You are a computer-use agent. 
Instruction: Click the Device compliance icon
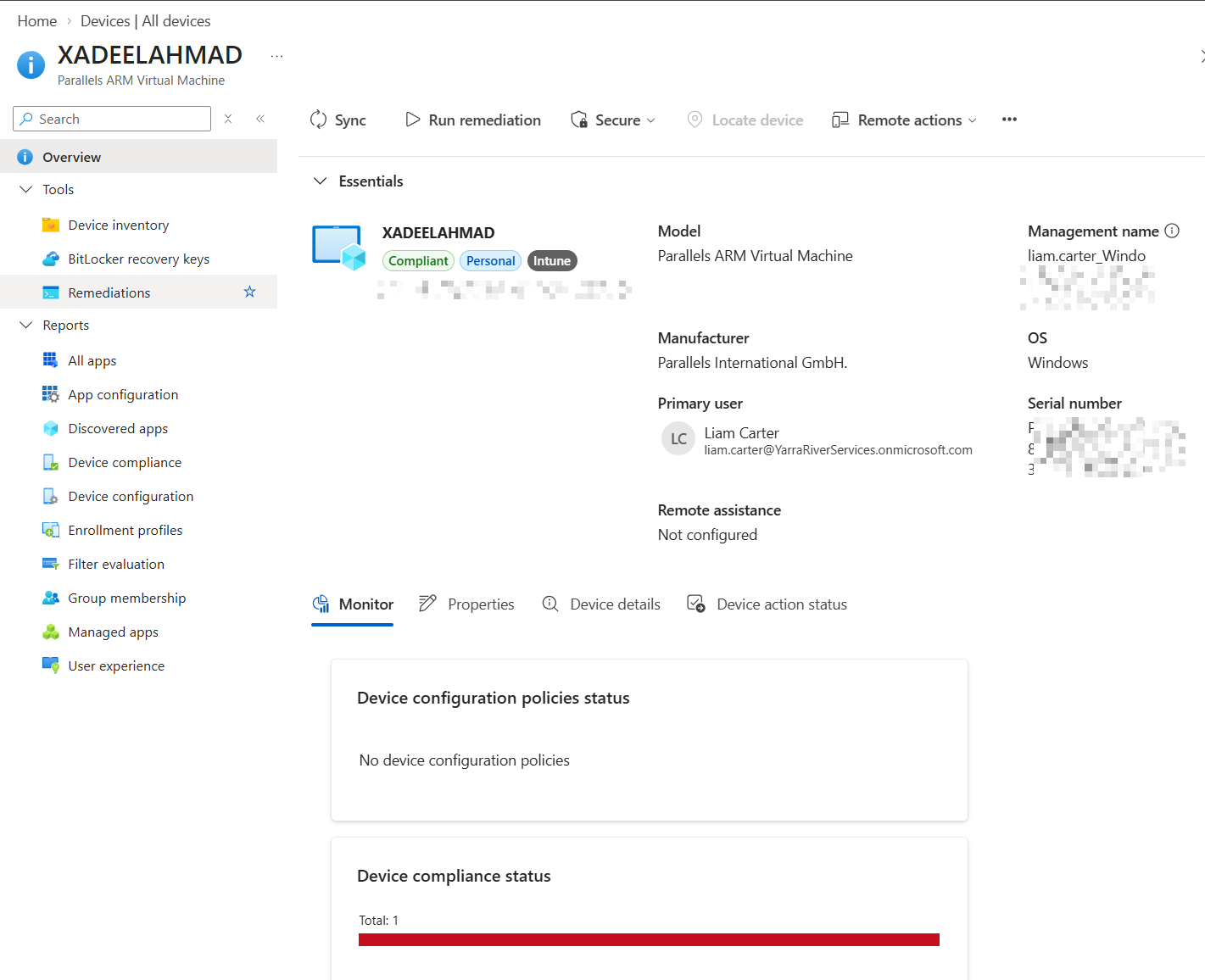pos(51,462)
